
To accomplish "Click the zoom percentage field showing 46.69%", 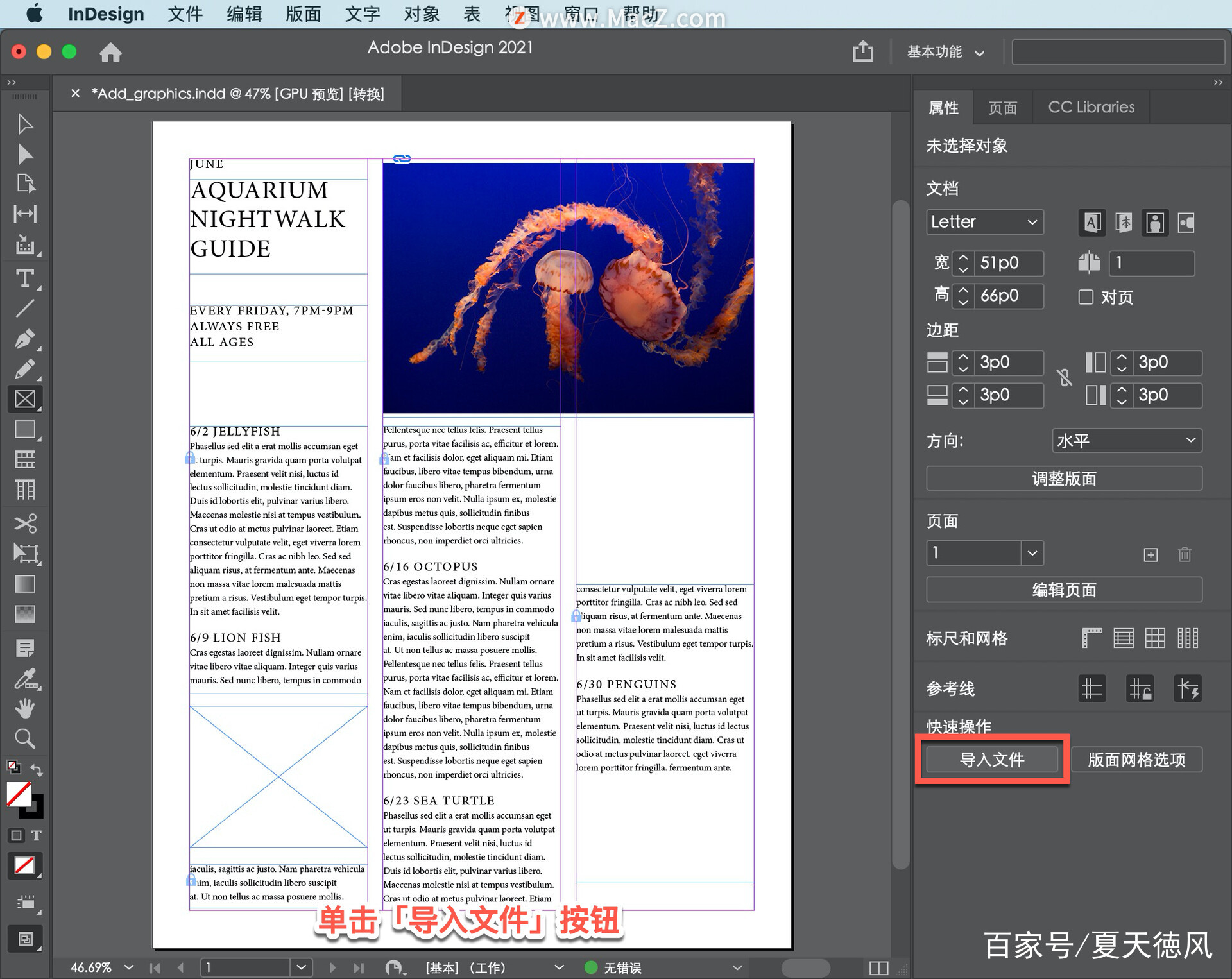I will pyautogui.click(x=90, y=967).
